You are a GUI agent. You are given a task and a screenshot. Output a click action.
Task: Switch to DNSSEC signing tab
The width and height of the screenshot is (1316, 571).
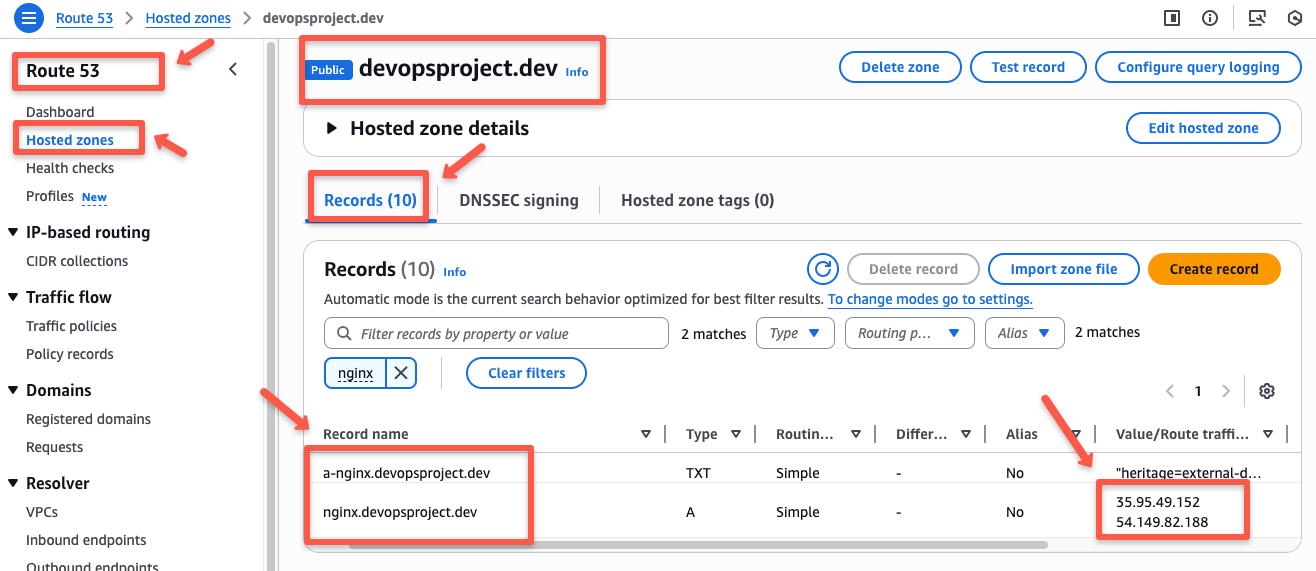click(x=519, y=200)
